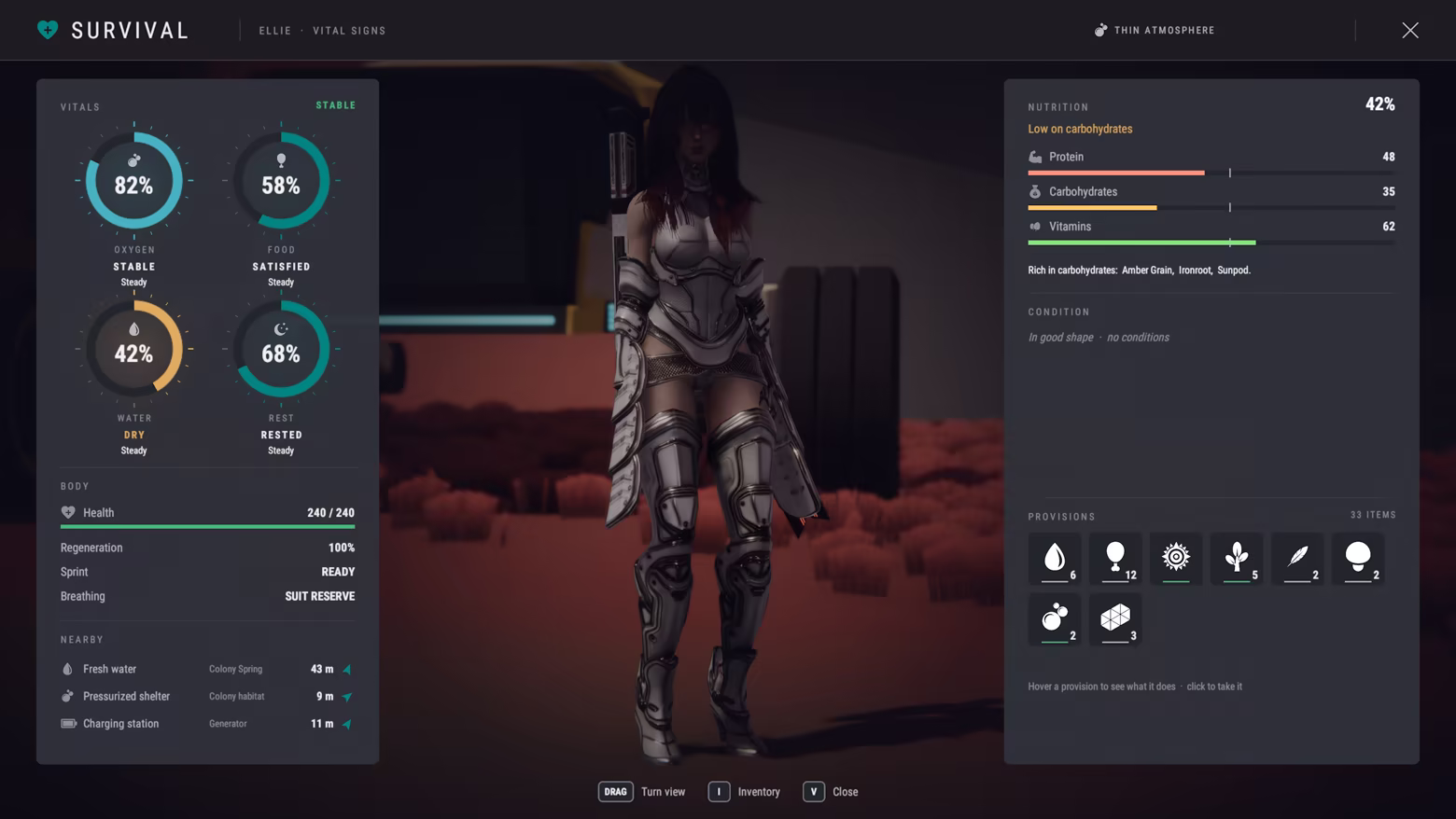
Task: Click the DRAG Turn view key hint
Action: (x=642, y=791)
